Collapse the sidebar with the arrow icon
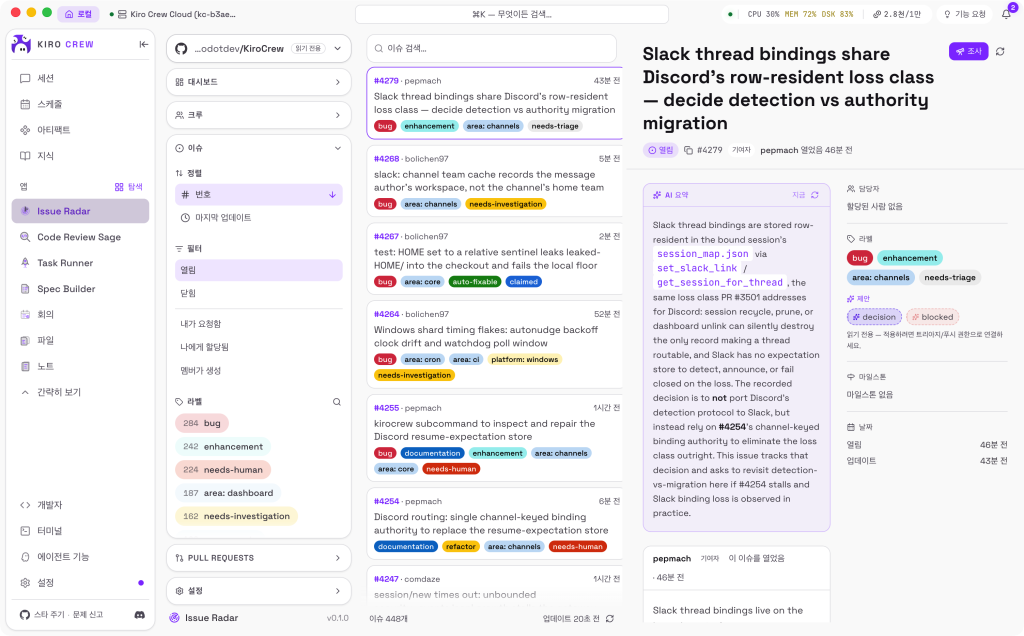Screen dimensions: 1024x636 tap(143, 44)
